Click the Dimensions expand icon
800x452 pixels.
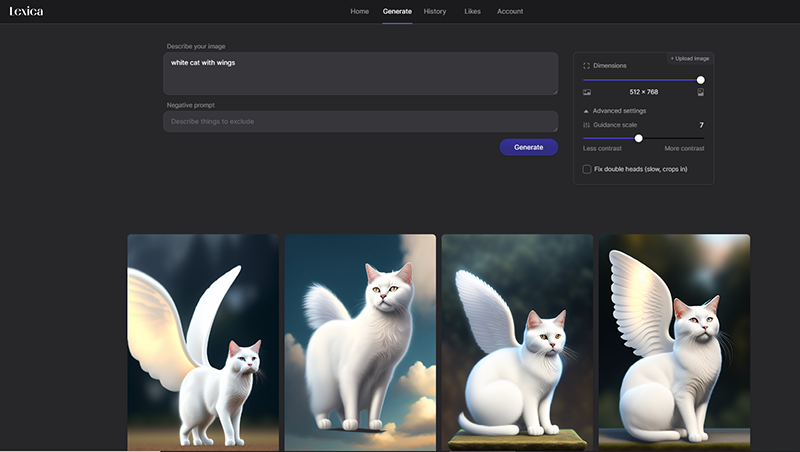[586, 66]
